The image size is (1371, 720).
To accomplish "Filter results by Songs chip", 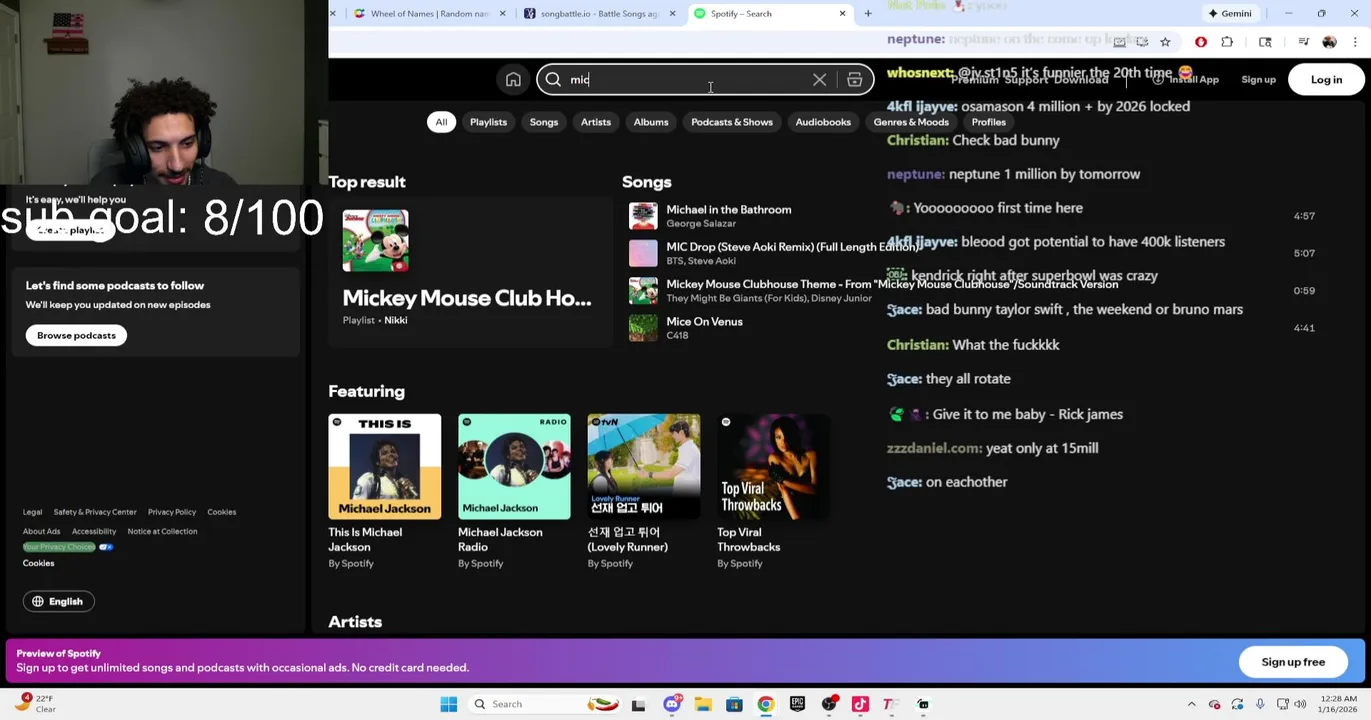I will (x=544, y=122).
